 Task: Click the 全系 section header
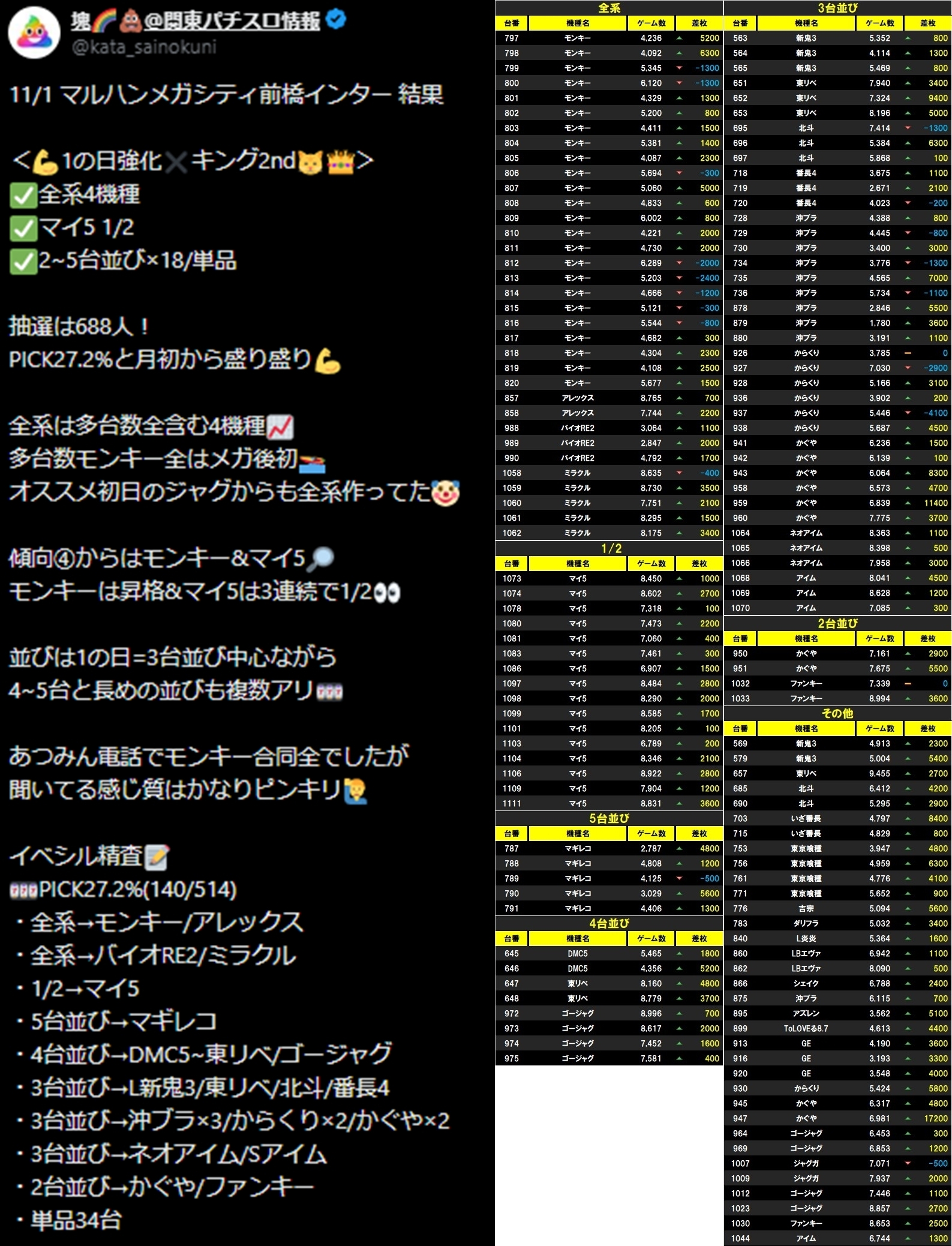point(609,8)
